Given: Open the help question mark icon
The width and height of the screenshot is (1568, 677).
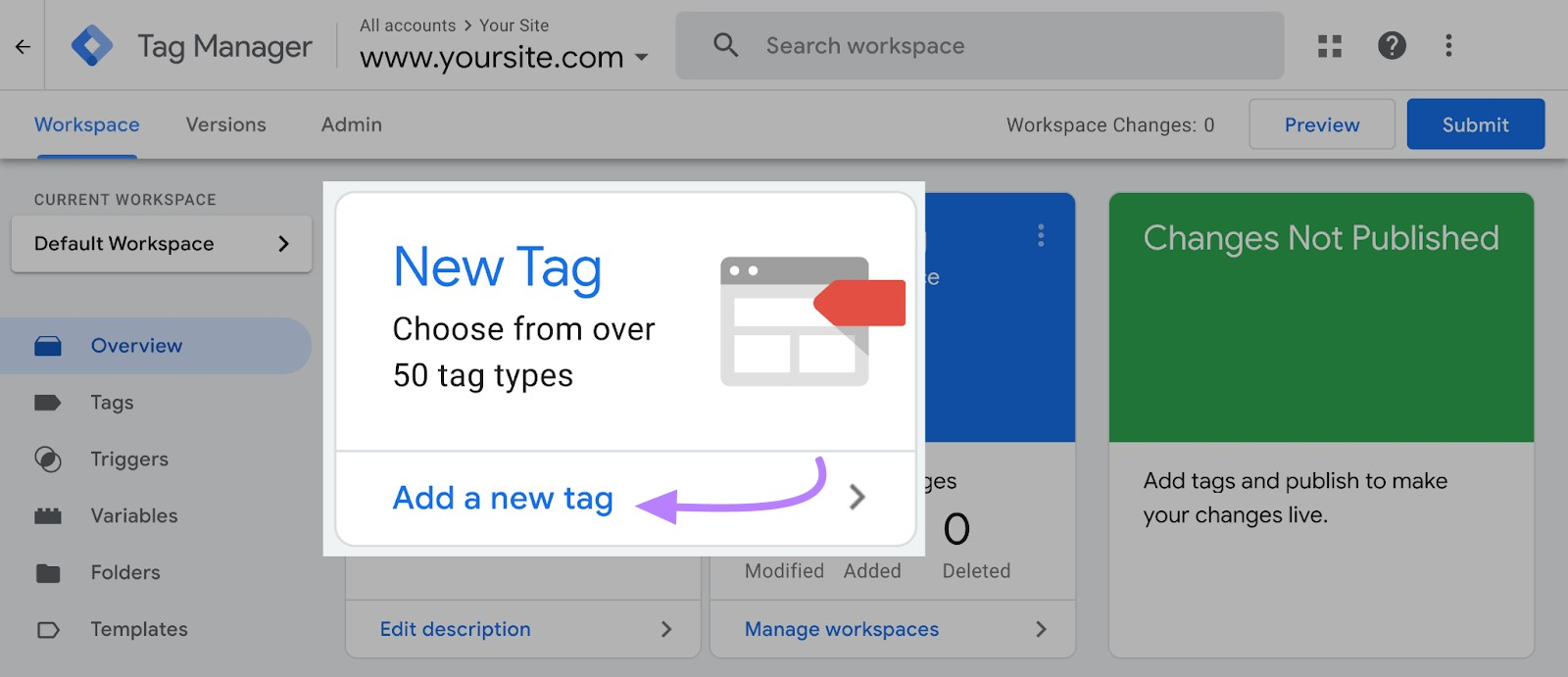Looking at the screenshot, I should click(1392, 45).
